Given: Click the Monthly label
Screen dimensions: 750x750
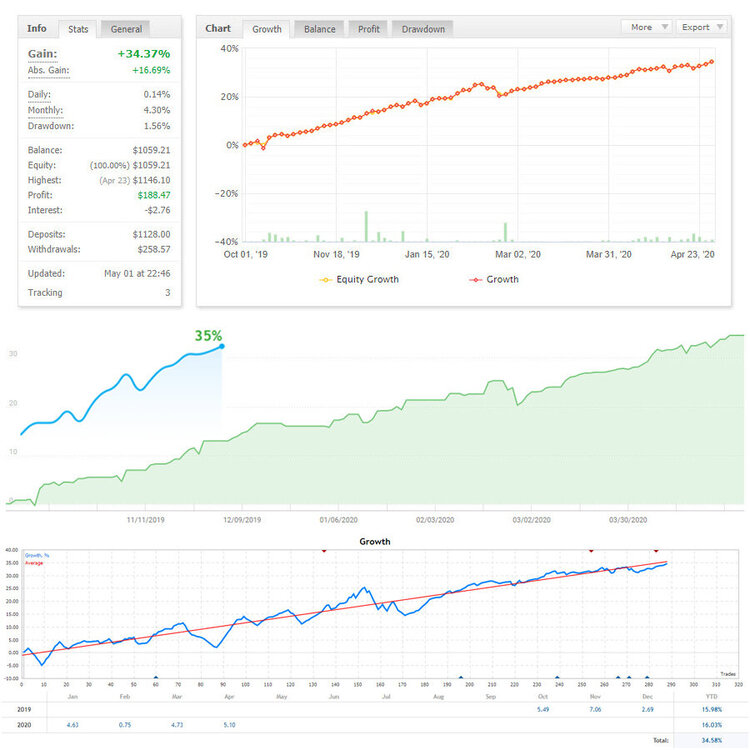Looking at the screenshot, I should pyautogui.click(x=45, y=110).
